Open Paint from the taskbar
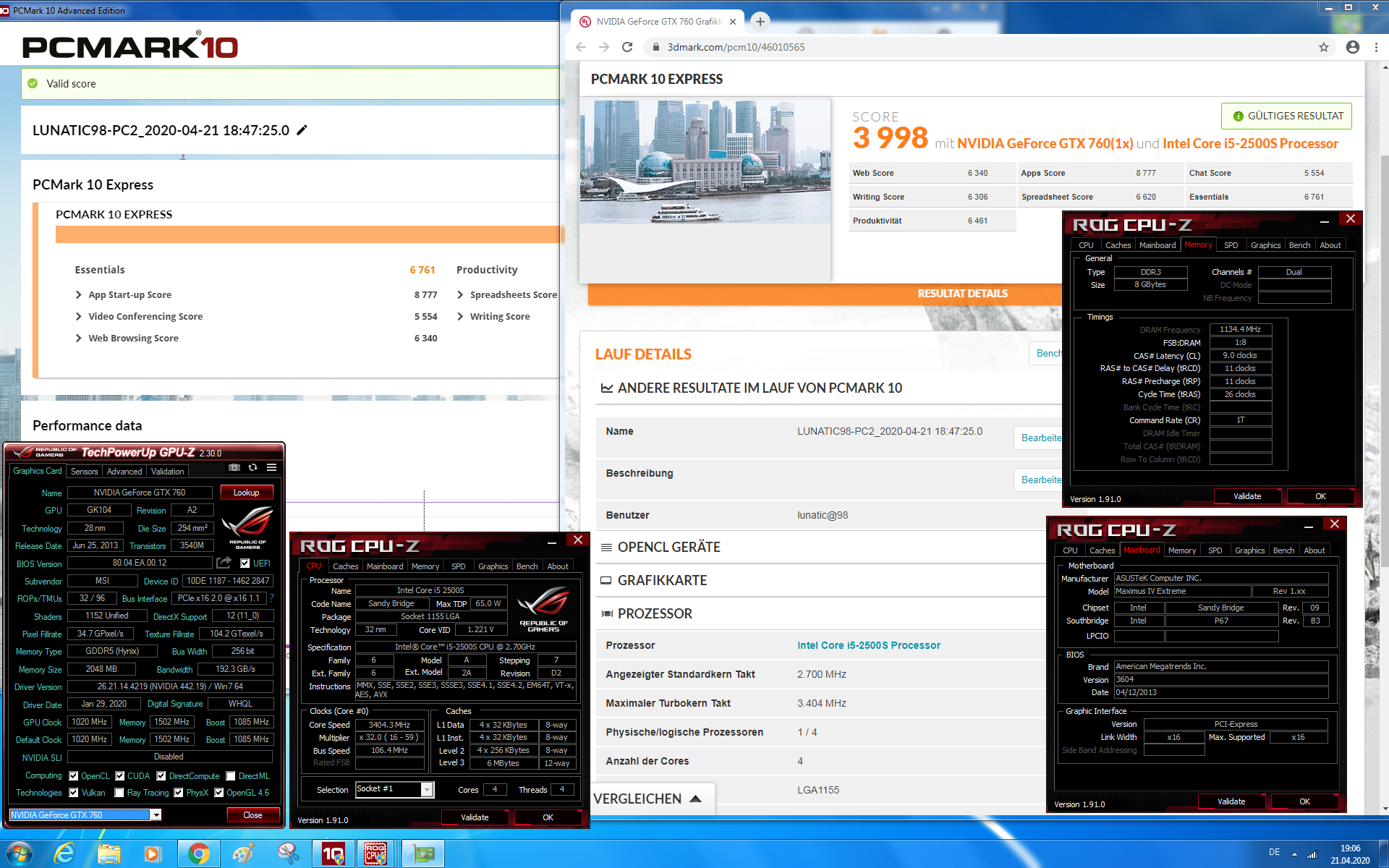Image resolution: width=1389 pixels, height=868 pixels. coord(243,854)
